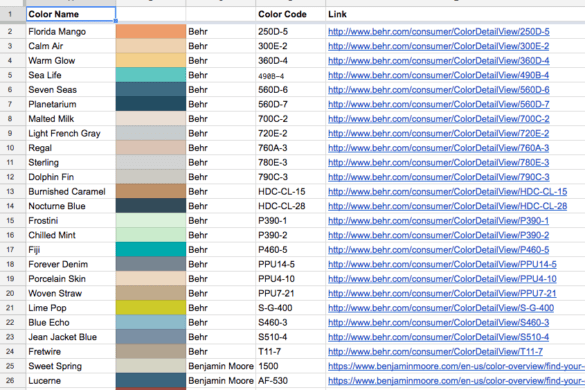Viewport: 585px width, 390px height.
Task: Click the Fiji turquoise swatch cell
Action: (151, 250)
